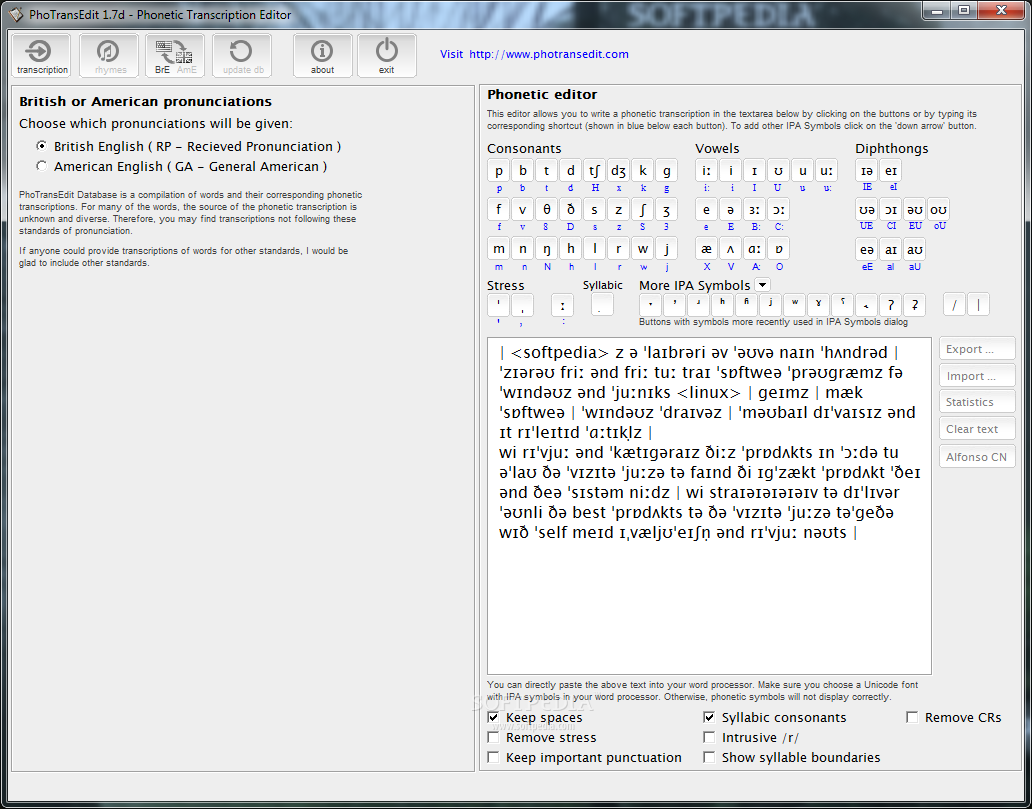The image size is (1032, 809).
Task: Switch BrE/AmE pronunciation toolbar icon
Action: pos(175,56)
